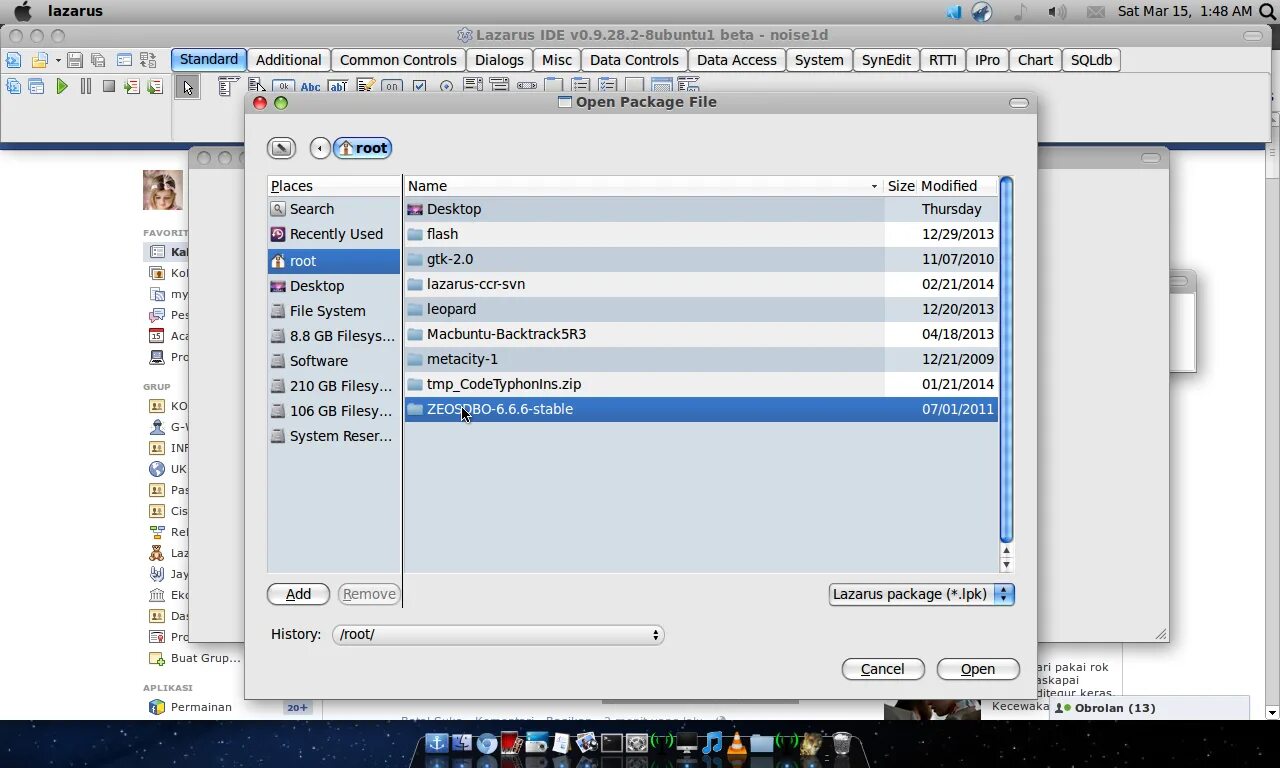Image resolution: width=1280 pixels, height=768 pixels.
Task: Open the lazarus menu in menu bar
Action: click(x=75, y=11)
